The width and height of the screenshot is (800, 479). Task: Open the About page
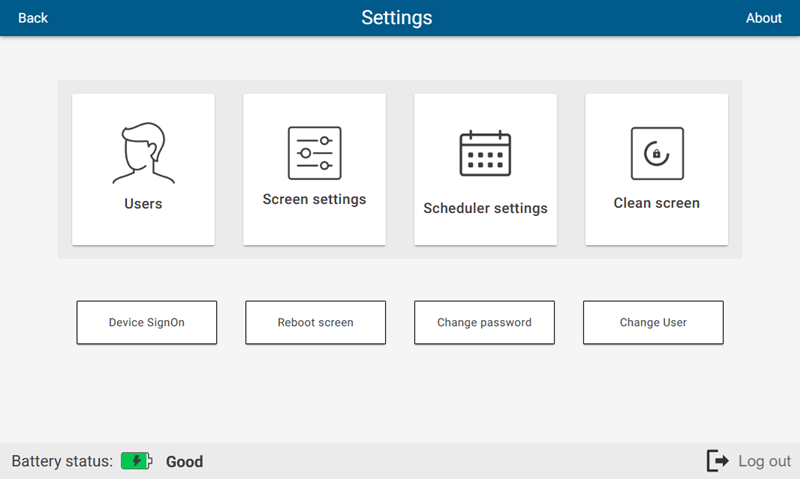coord(763,18)
